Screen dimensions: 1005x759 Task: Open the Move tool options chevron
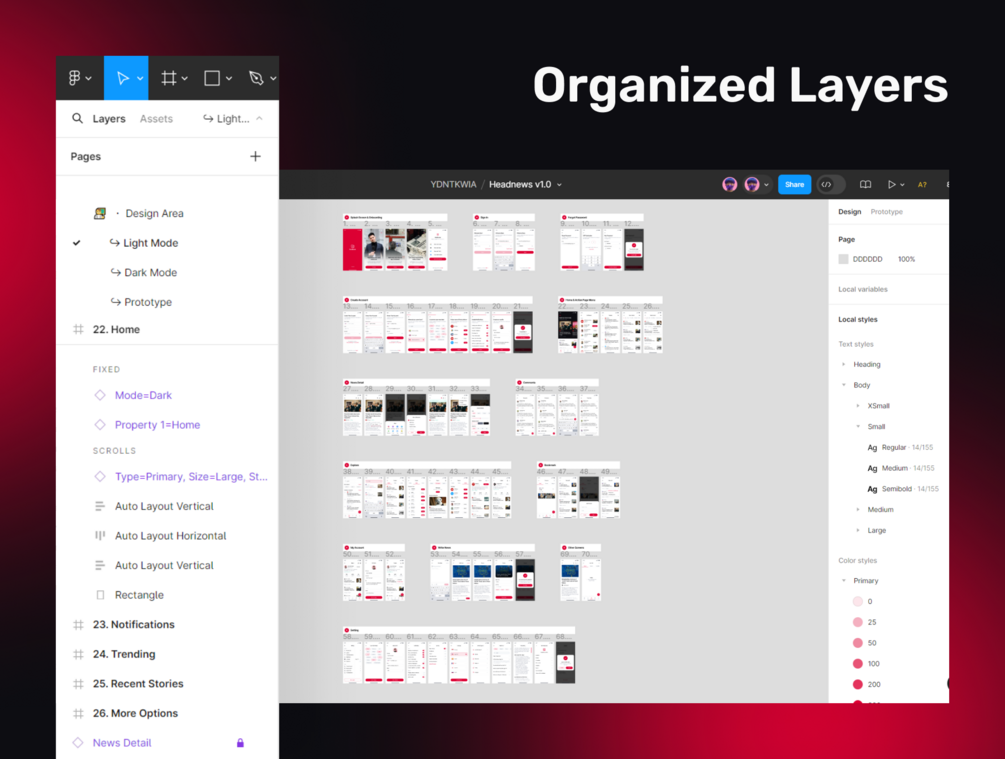(140, 79)
